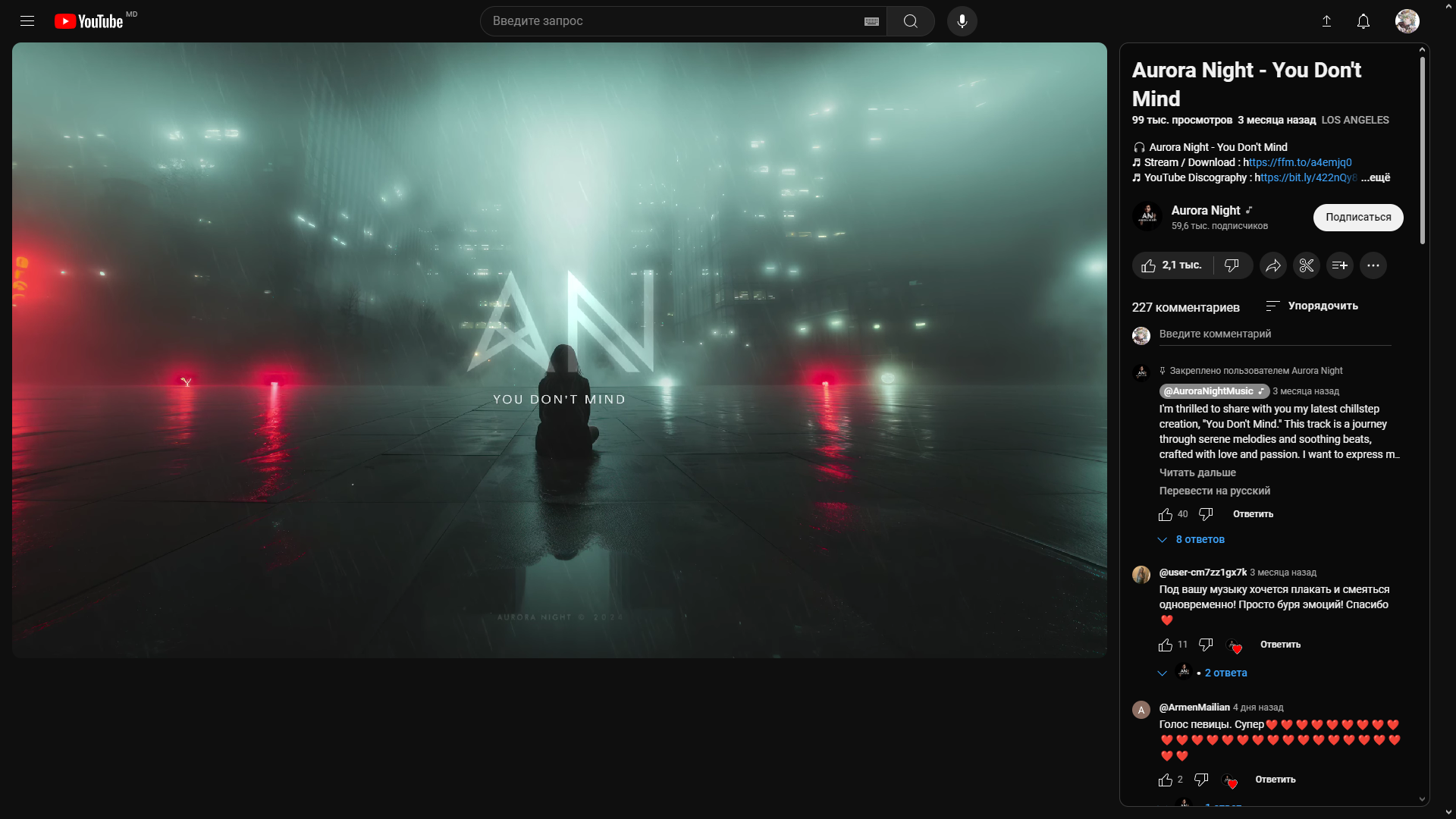Open the account avatar menu
Screen dimensions: 1456x819
point(1407,21)
